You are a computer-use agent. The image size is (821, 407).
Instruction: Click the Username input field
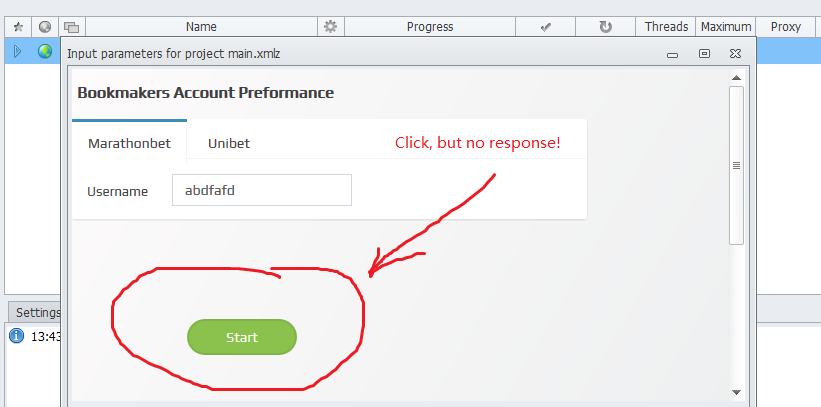(262, 190)
